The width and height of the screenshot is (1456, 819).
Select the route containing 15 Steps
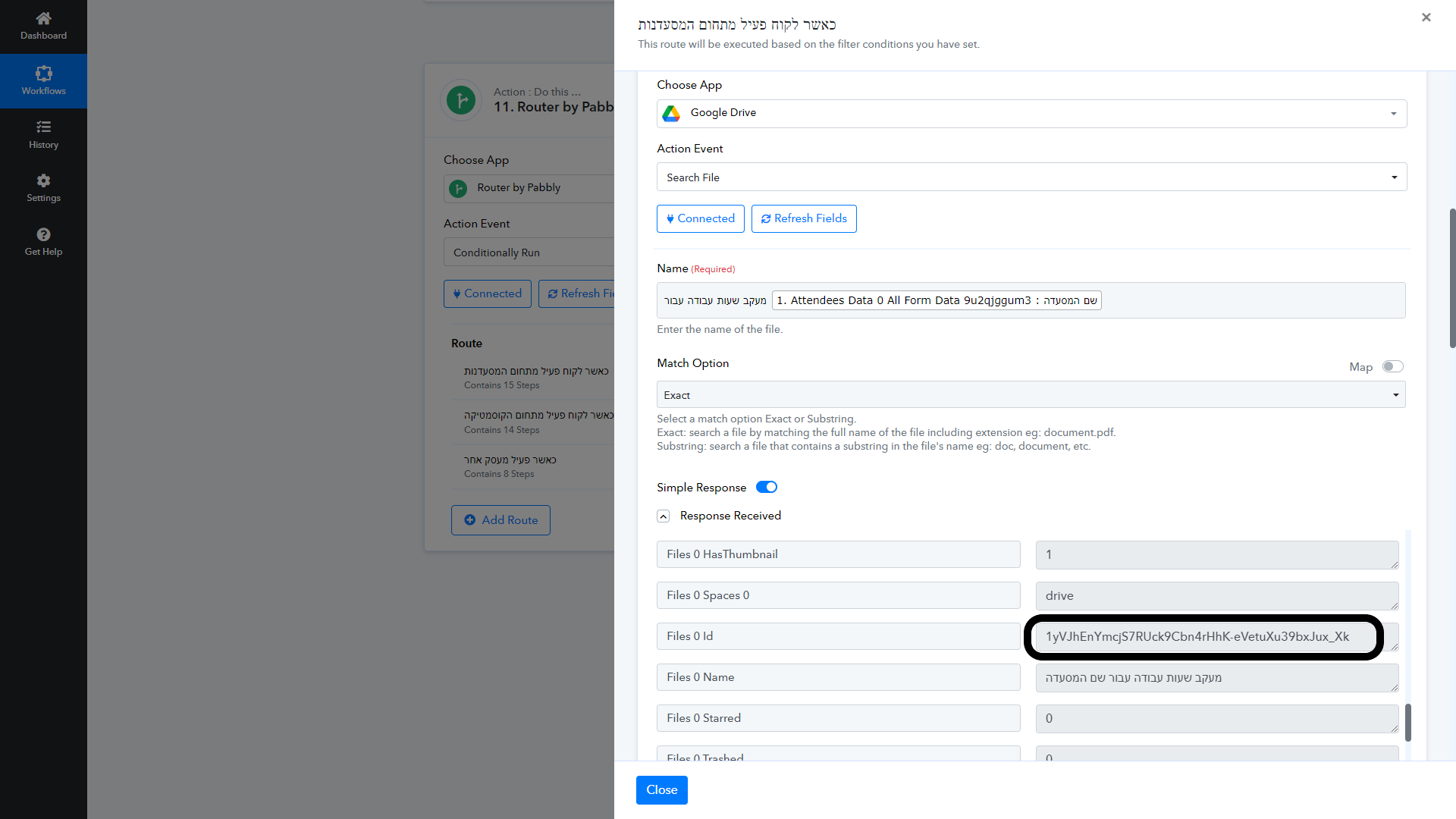[537, 378]
